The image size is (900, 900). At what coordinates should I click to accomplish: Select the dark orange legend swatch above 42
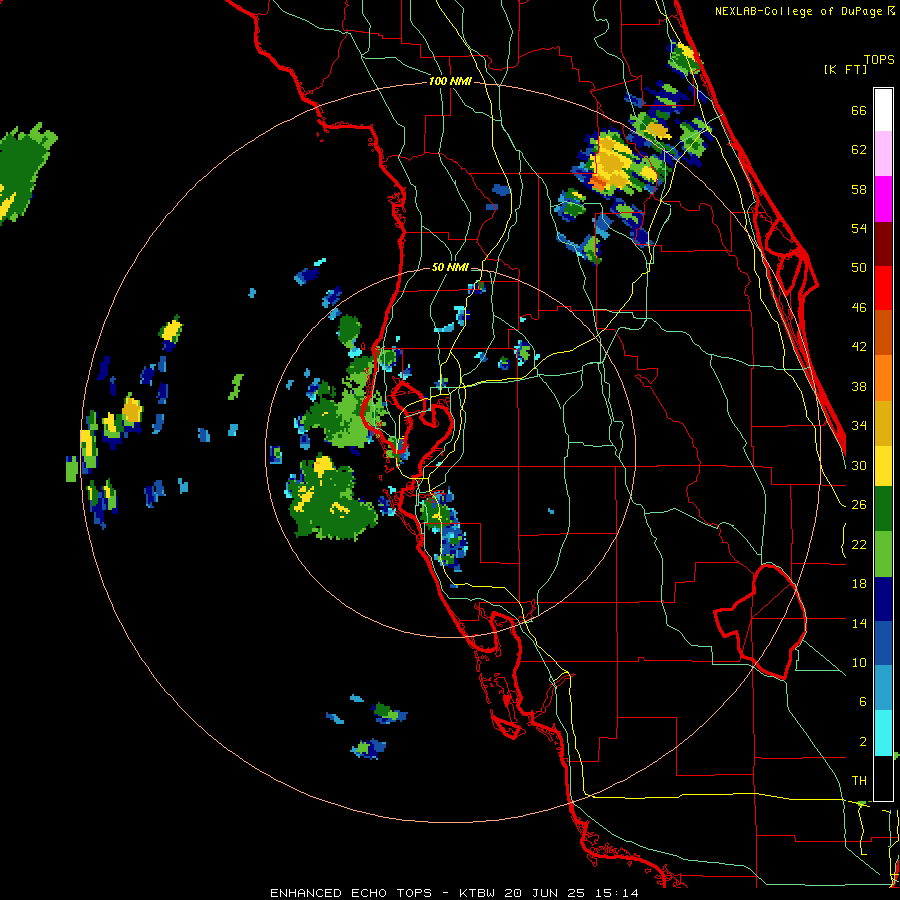click(x=883, y=332)
